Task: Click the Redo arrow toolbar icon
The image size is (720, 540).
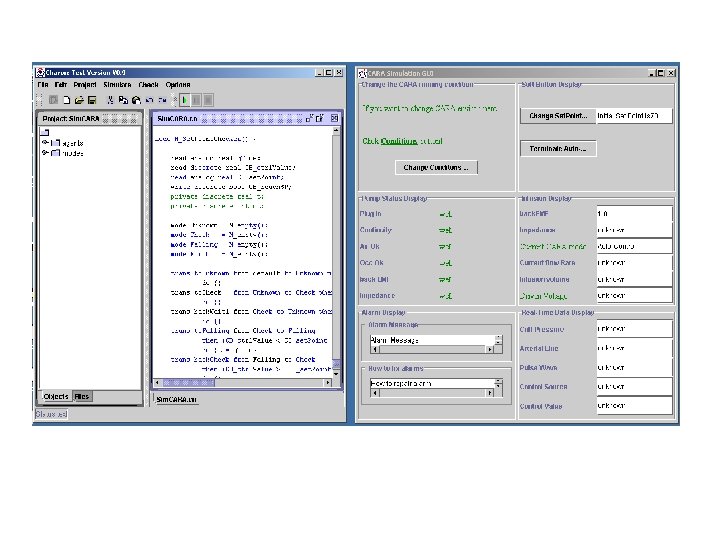Action: pyautogui.click(x=162, y=100)
